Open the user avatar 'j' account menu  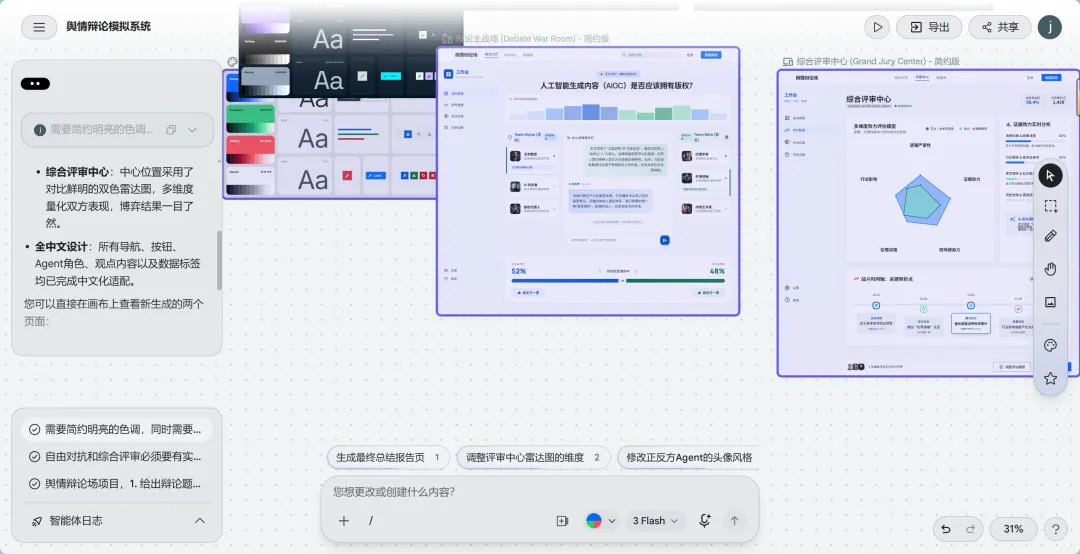(x=1050, y=27)
